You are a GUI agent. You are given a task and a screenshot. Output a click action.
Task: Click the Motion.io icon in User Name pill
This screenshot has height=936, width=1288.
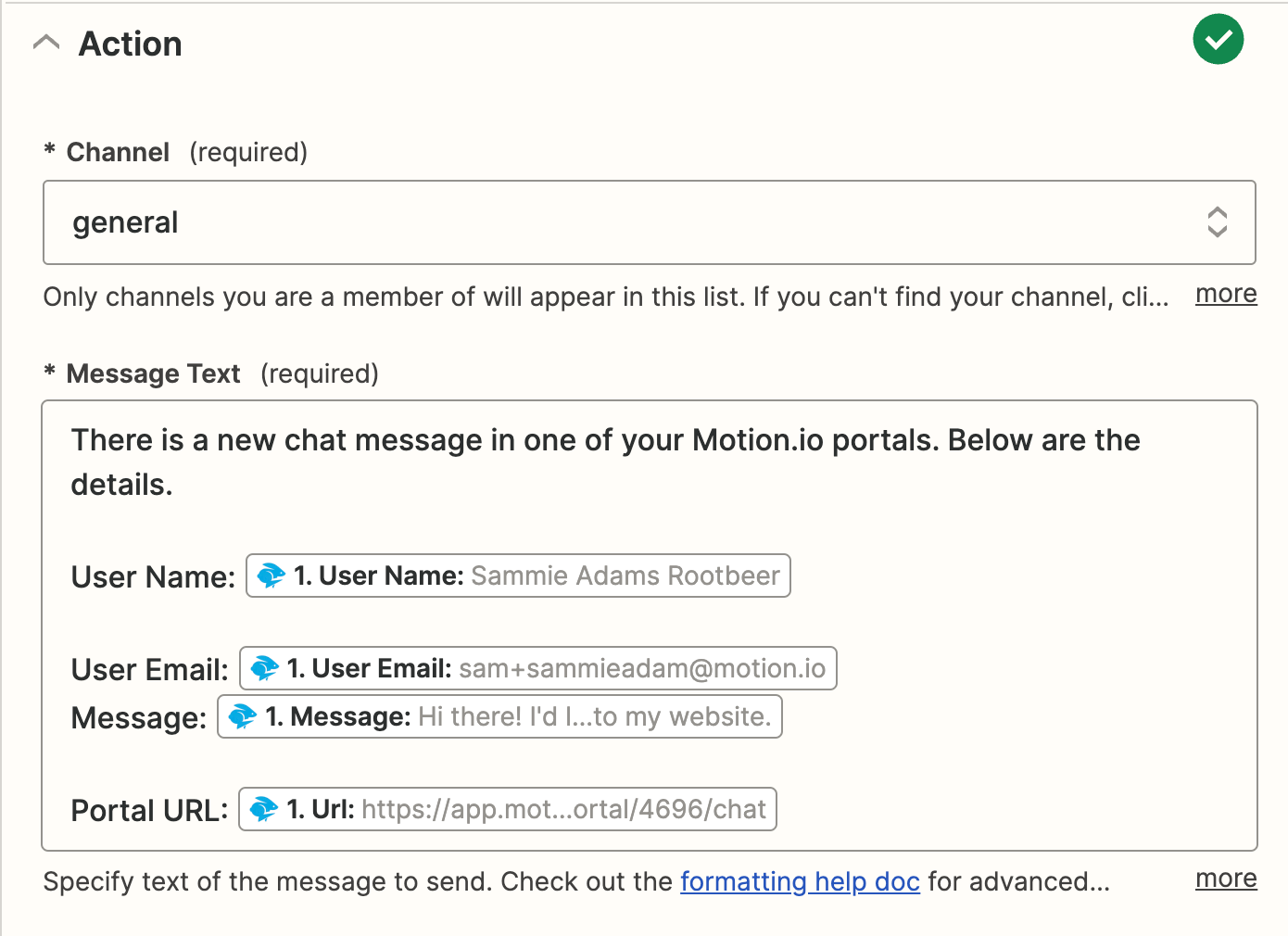(271, 576)
